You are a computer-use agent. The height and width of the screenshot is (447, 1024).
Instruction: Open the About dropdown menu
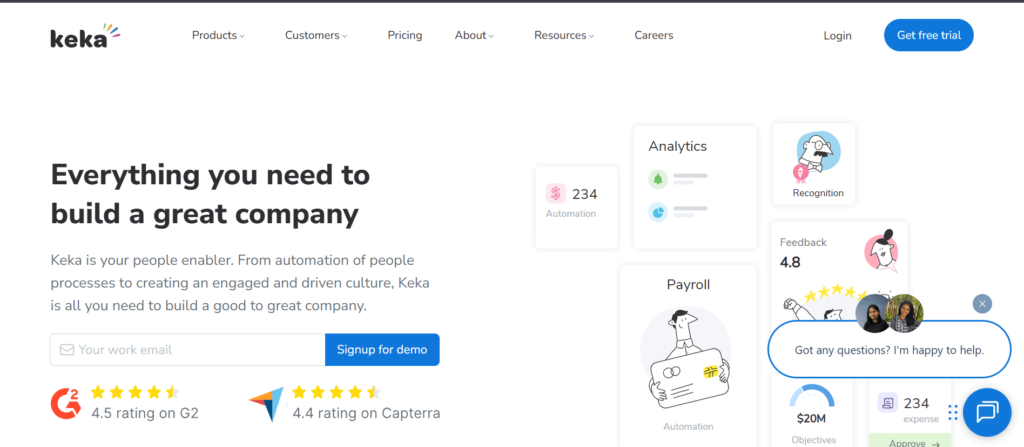coord(474,36)
